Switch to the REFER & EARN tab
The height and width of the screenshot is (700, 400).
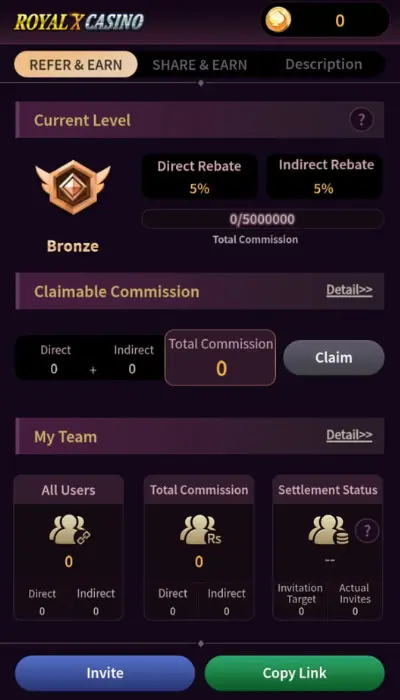(76, 65)
